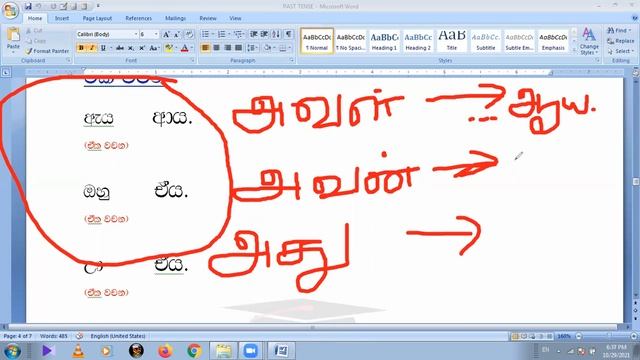Screen dimensions: 640x360
Task: Launch Firefox from the taskbar
Action: coord(165,351)
